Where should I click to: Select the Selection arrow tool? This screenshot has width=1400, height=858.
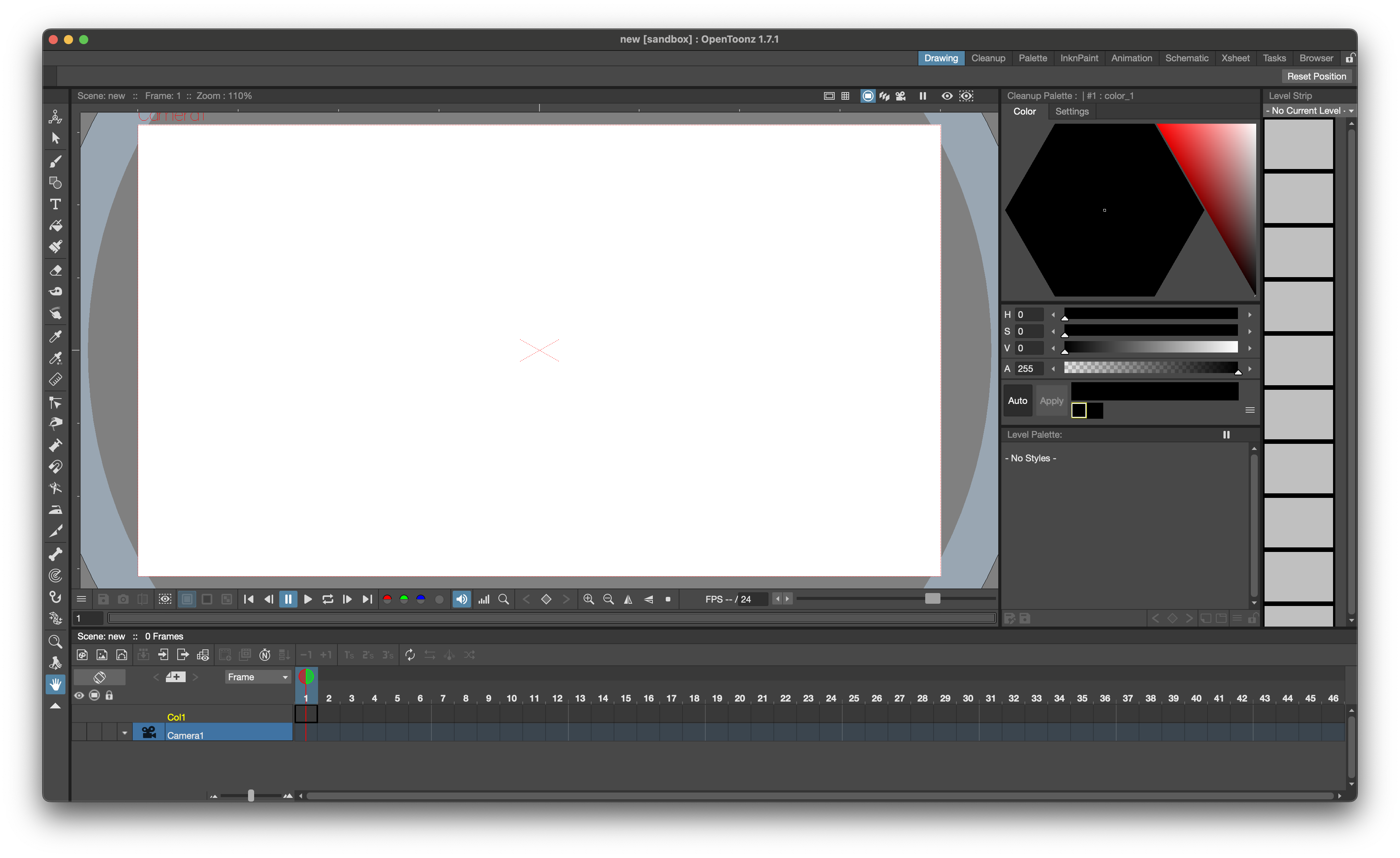coord(55,138)
